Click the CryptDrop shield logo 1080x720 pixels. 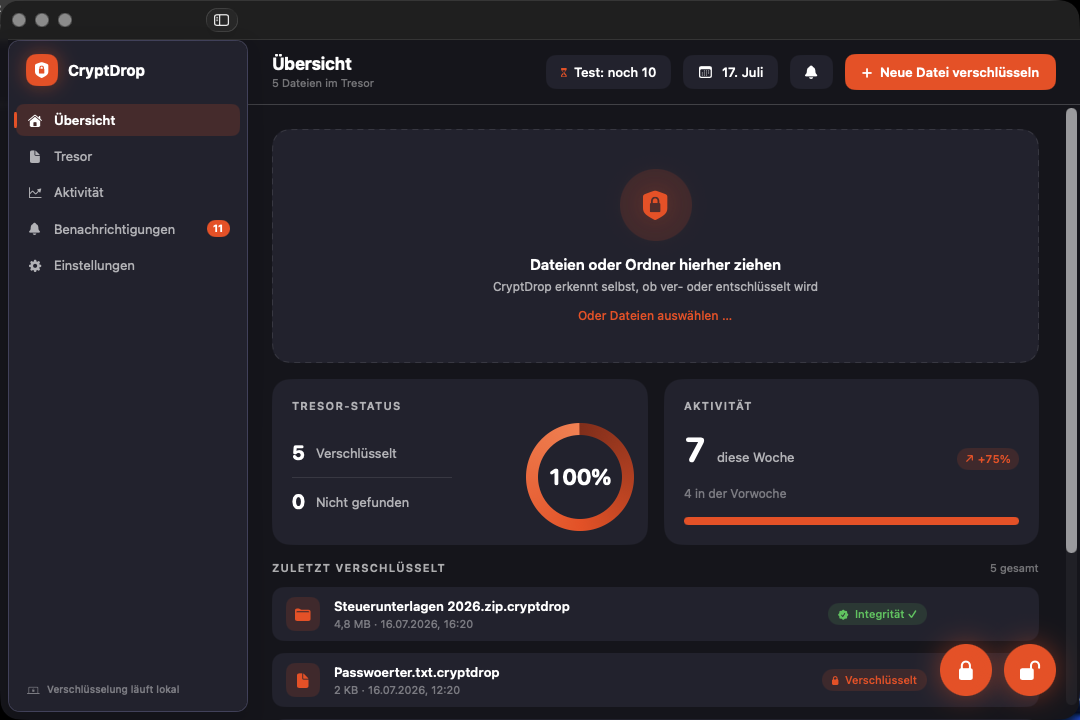point(42,70)
